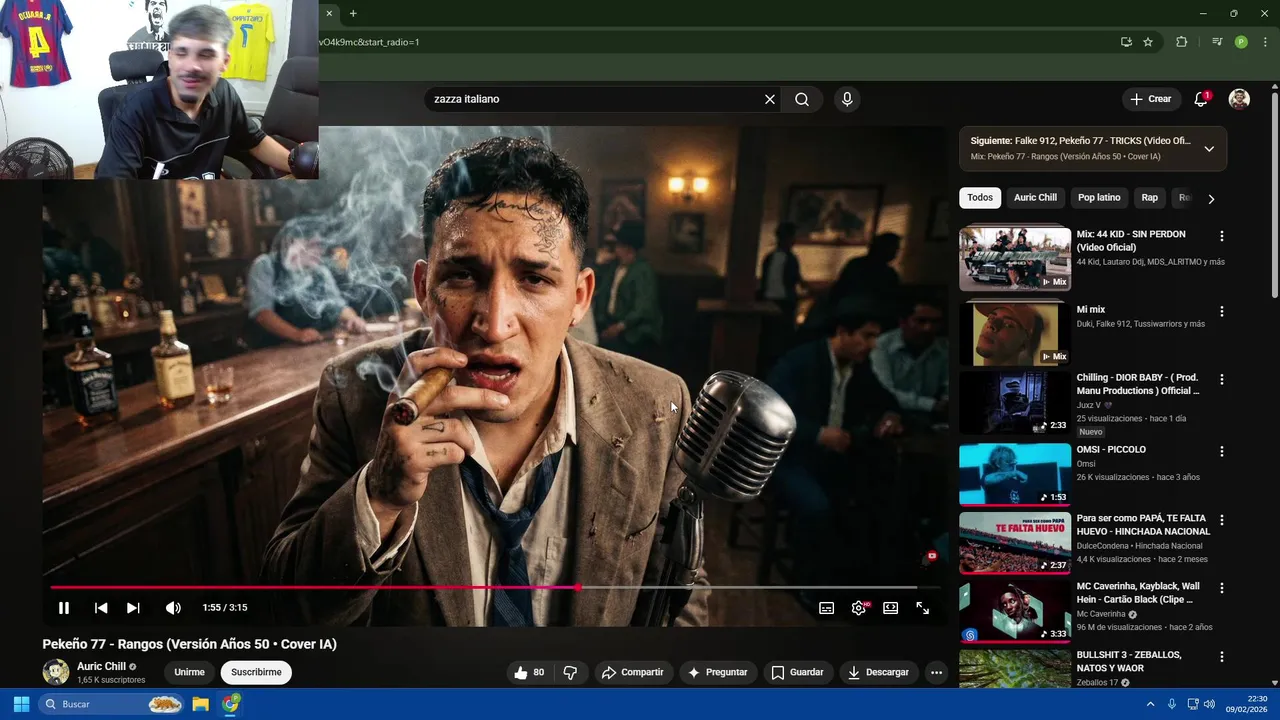Dislike the video with thumbs down

coord(570,672)
